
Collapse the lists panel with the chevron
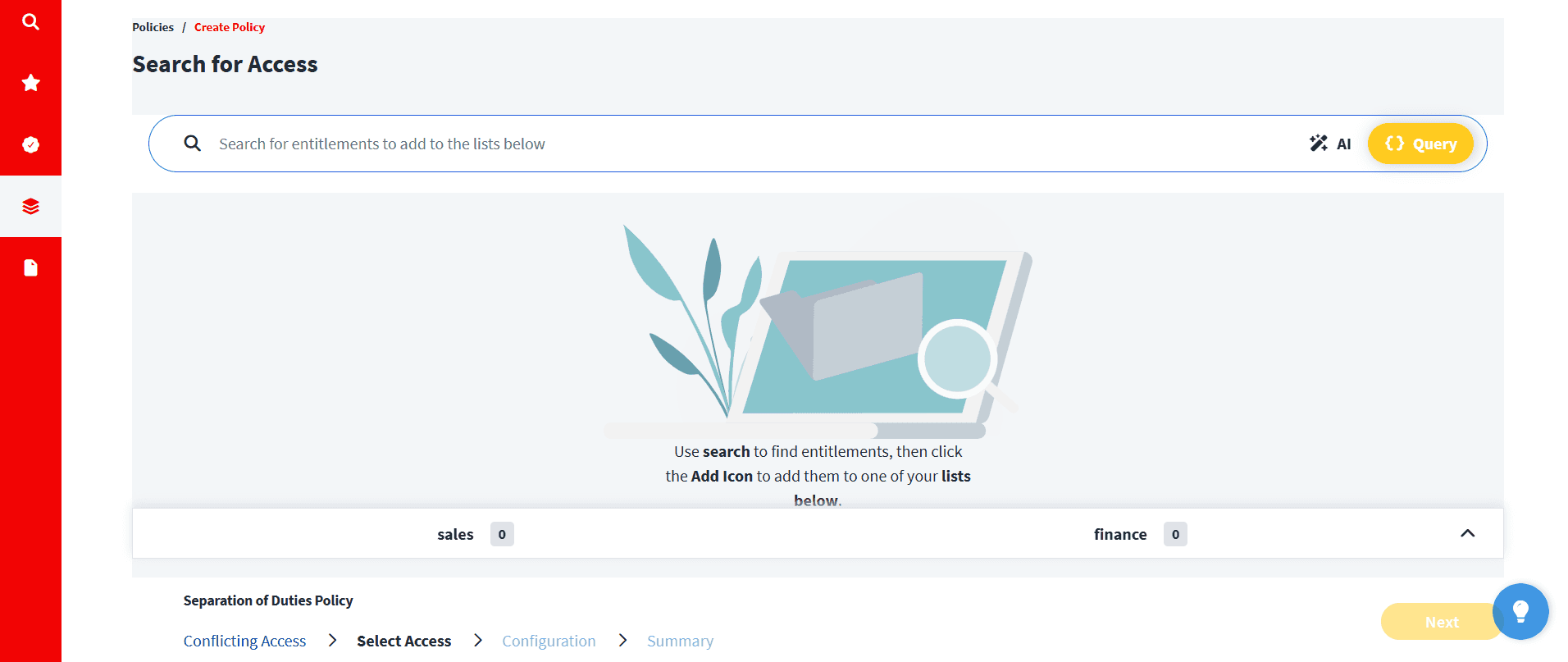pyautogui.click(x=1468, y=533)
